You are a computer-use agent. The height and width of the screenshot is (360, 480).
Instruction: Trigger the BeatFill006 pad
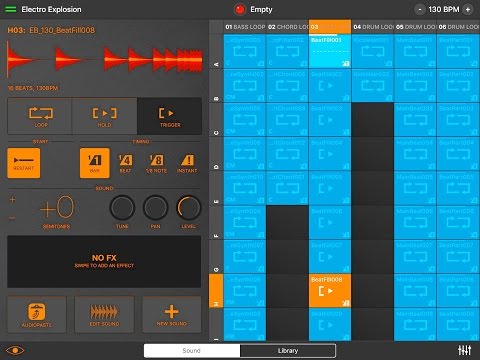[330, 222]
